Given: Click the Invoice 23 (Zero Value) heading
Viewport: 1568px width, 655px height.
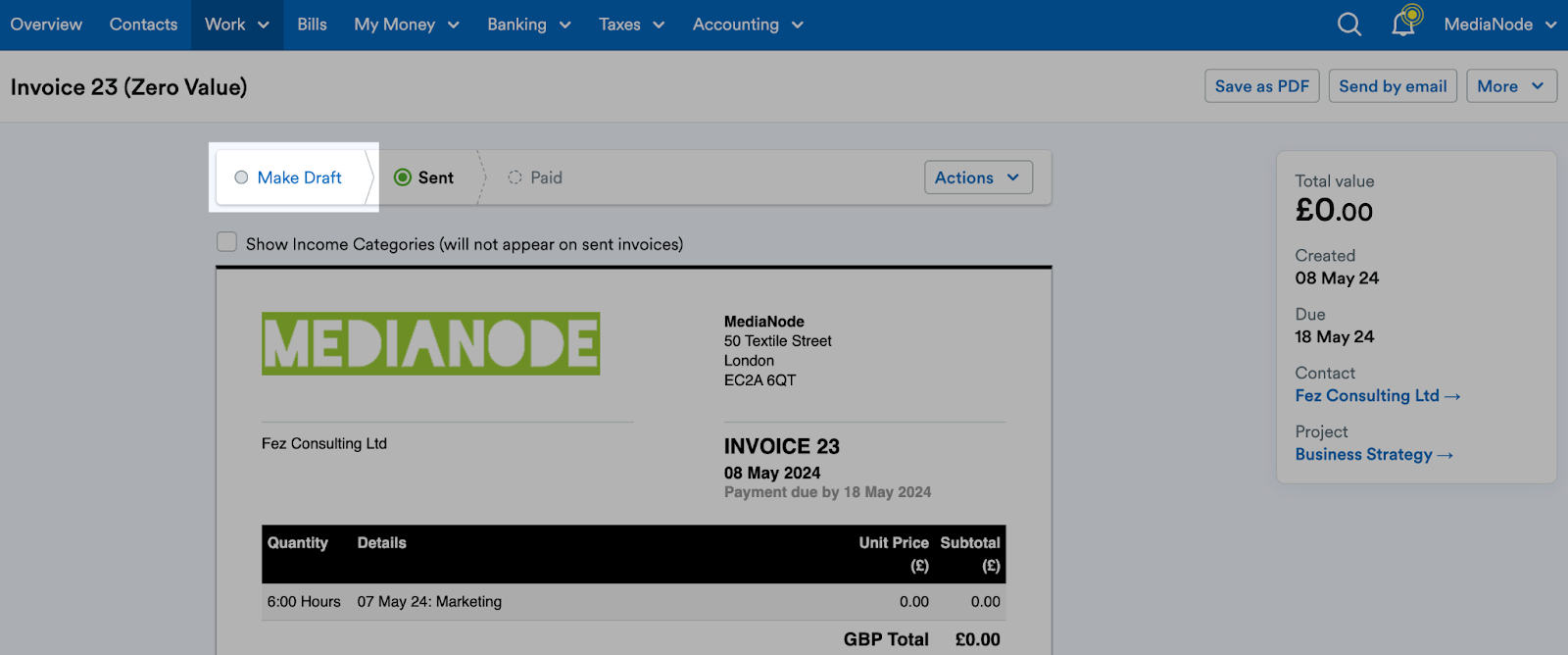Looking at the screenshot, I should click(x=128, y=87).
